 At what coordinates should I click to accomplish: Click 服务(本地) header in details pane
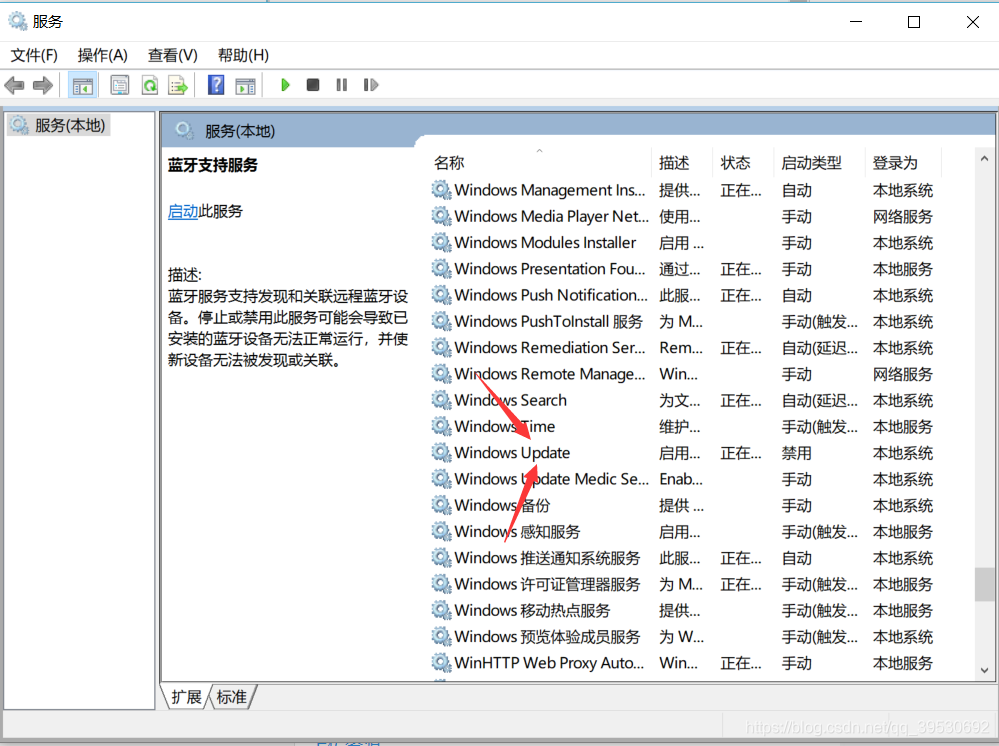(240, 131)
